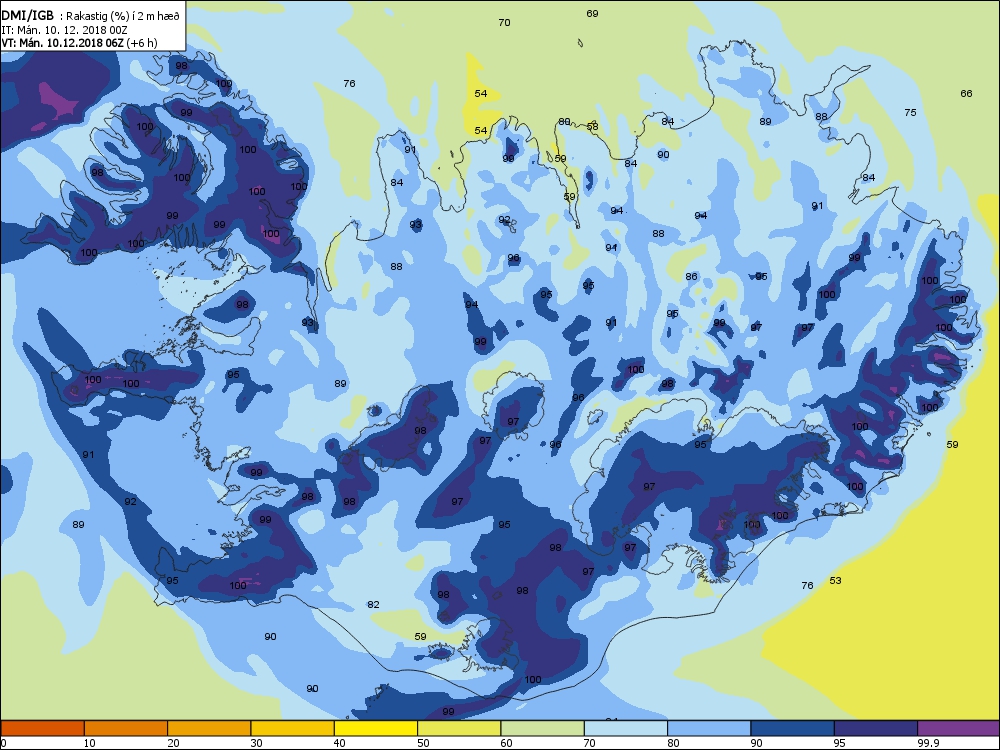
Task: Select the dark blue 90–95 legend swatch
Action: coord(793,728)
